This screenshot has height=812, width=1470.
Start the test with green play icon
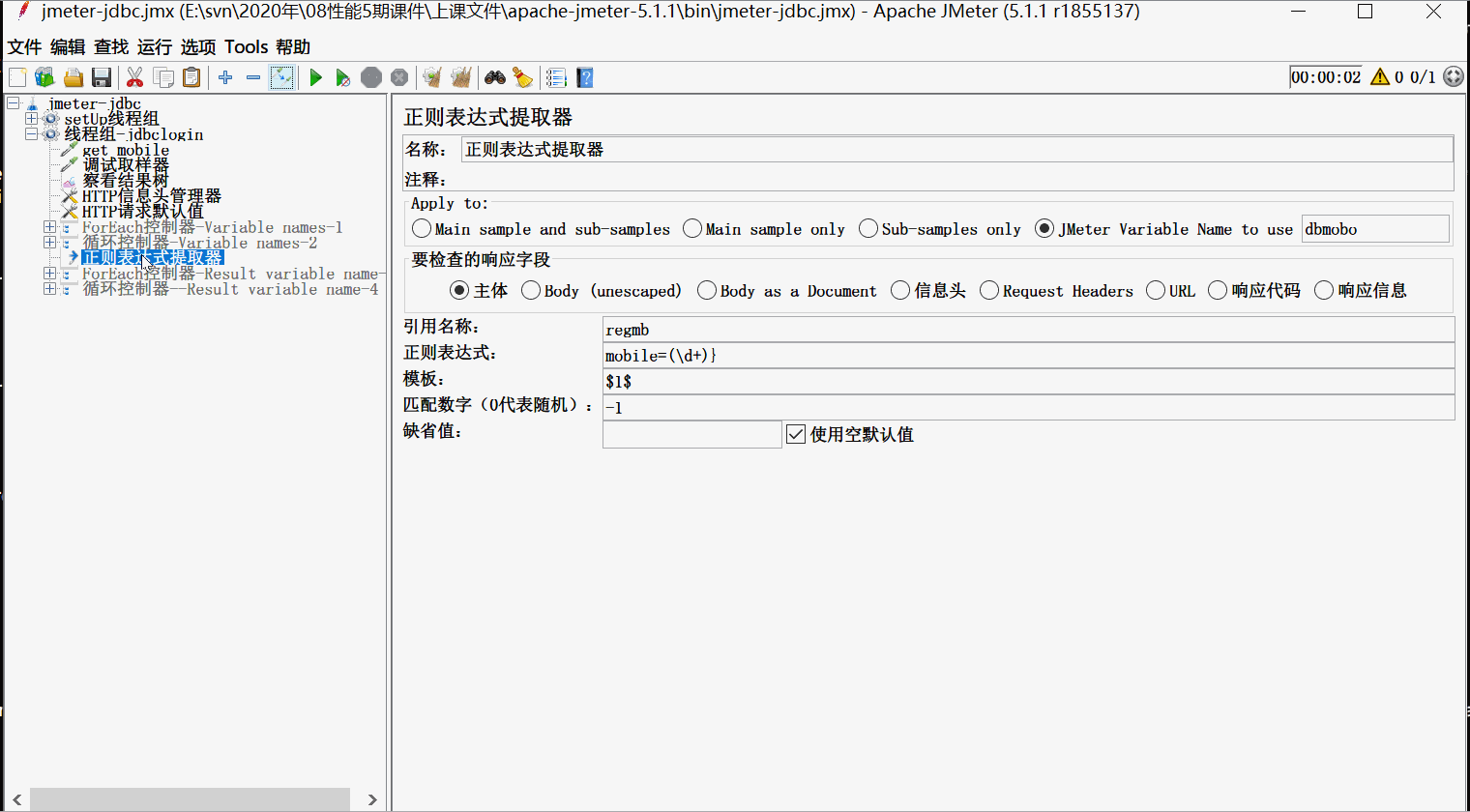[x=315, y=77]
